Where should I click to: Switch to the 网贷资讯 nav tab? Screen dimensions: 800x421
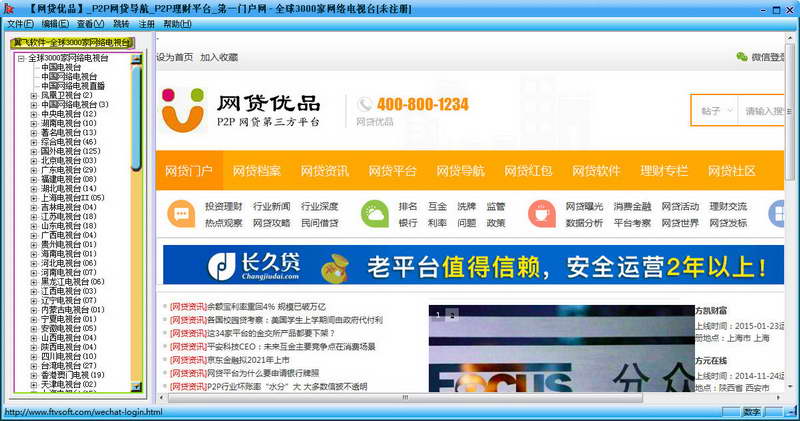tap(324, 170)
